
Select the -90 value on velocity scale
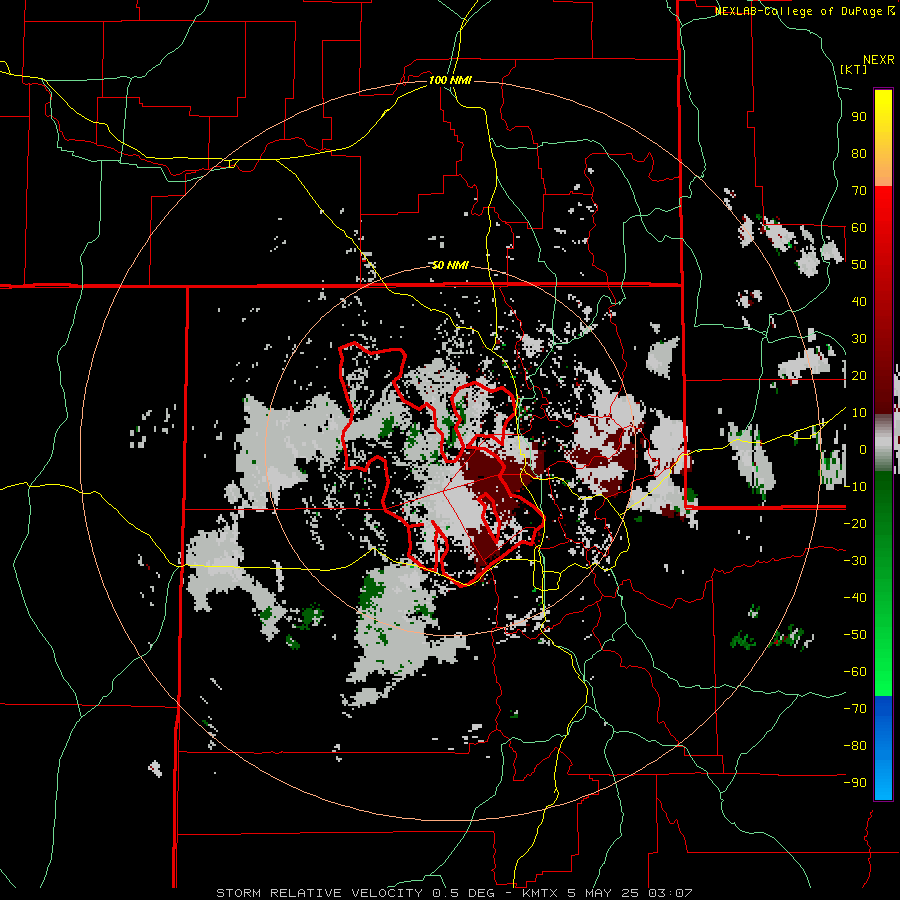[855, 783]
